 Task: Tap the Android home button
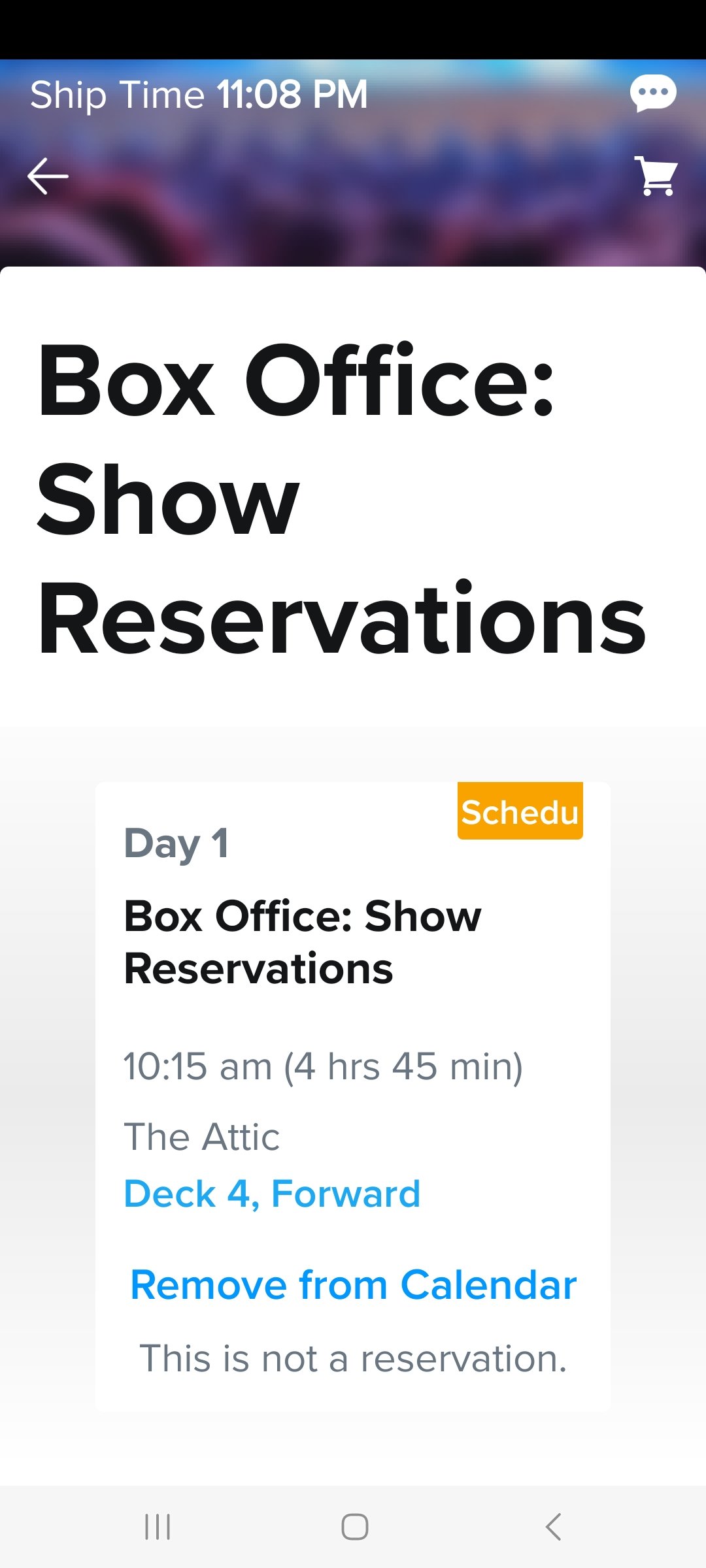point(354,1527)
